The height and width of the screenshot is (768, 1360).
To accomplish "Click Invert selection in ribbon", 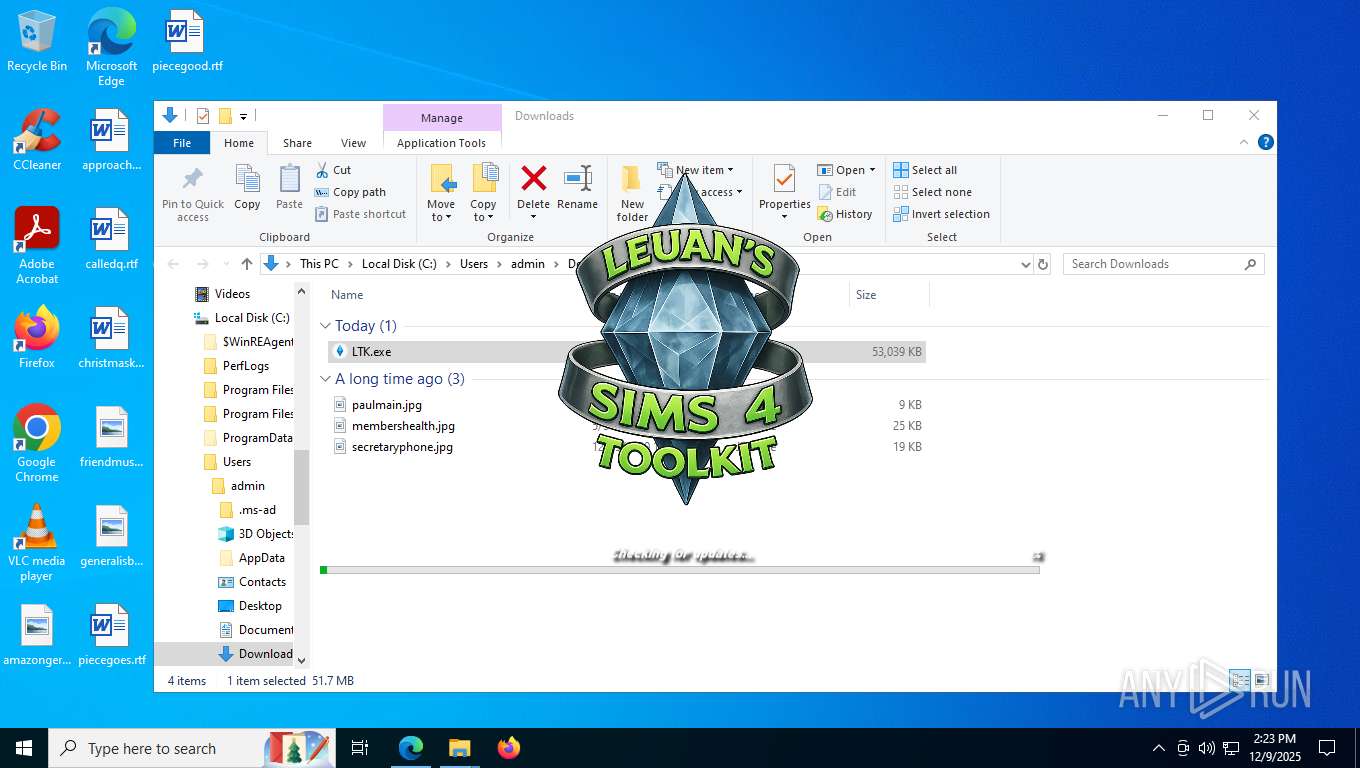I will [941, 214].
